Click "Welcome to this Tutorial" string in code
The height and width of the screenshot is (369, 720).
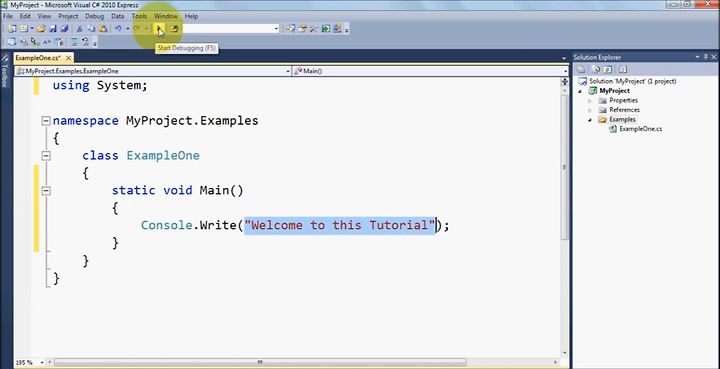[x=340, y=225]
